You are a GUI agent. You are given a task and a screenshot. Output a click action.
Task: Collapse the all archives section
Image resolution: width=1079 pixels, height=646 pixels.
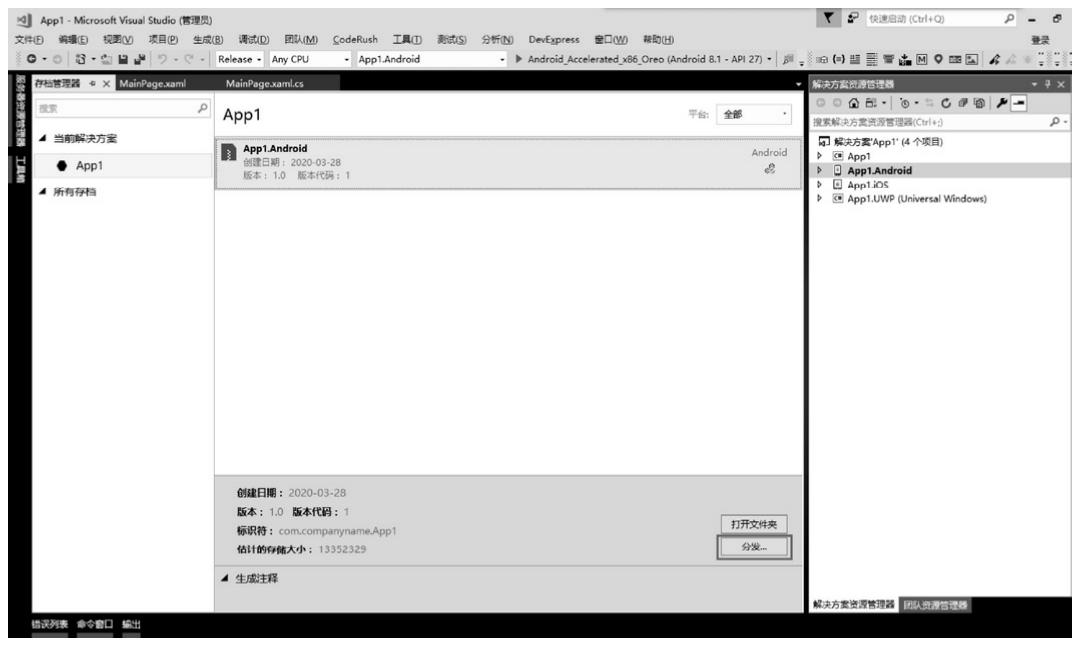coord(43,191)
